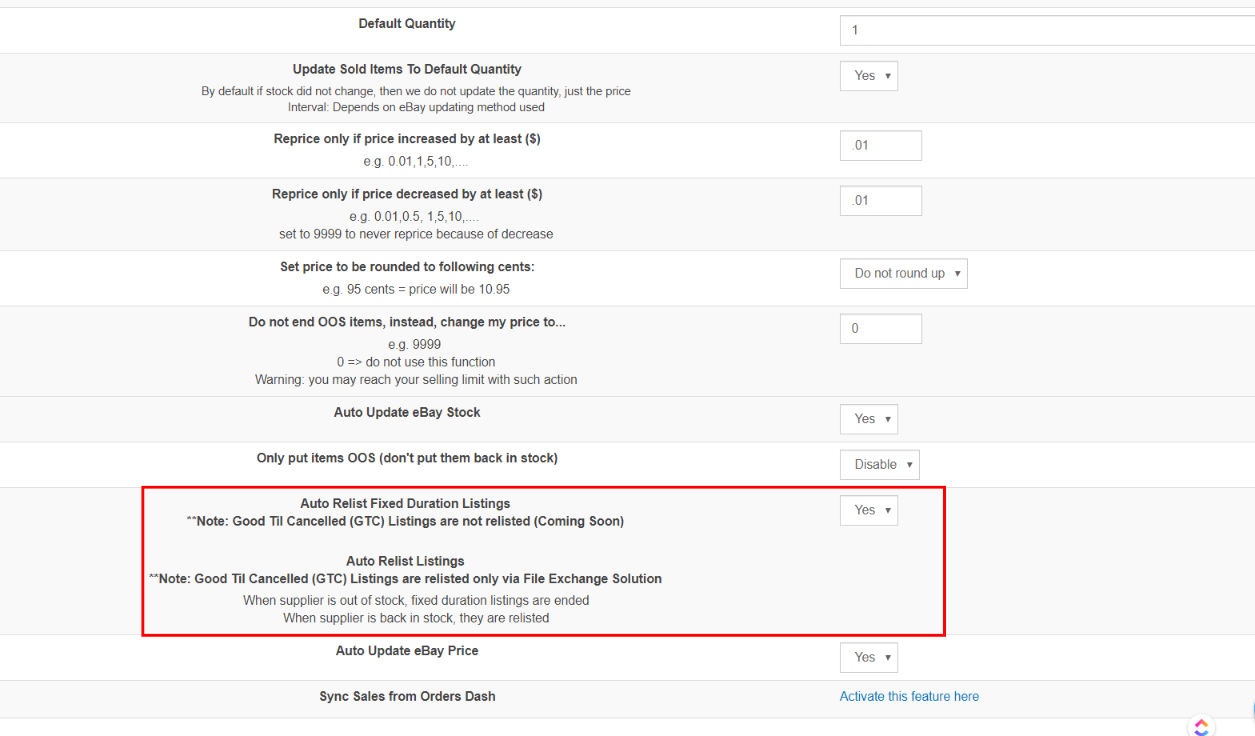Select the Set price to be rounded label
1255x736 pixels.
(407, 267)
